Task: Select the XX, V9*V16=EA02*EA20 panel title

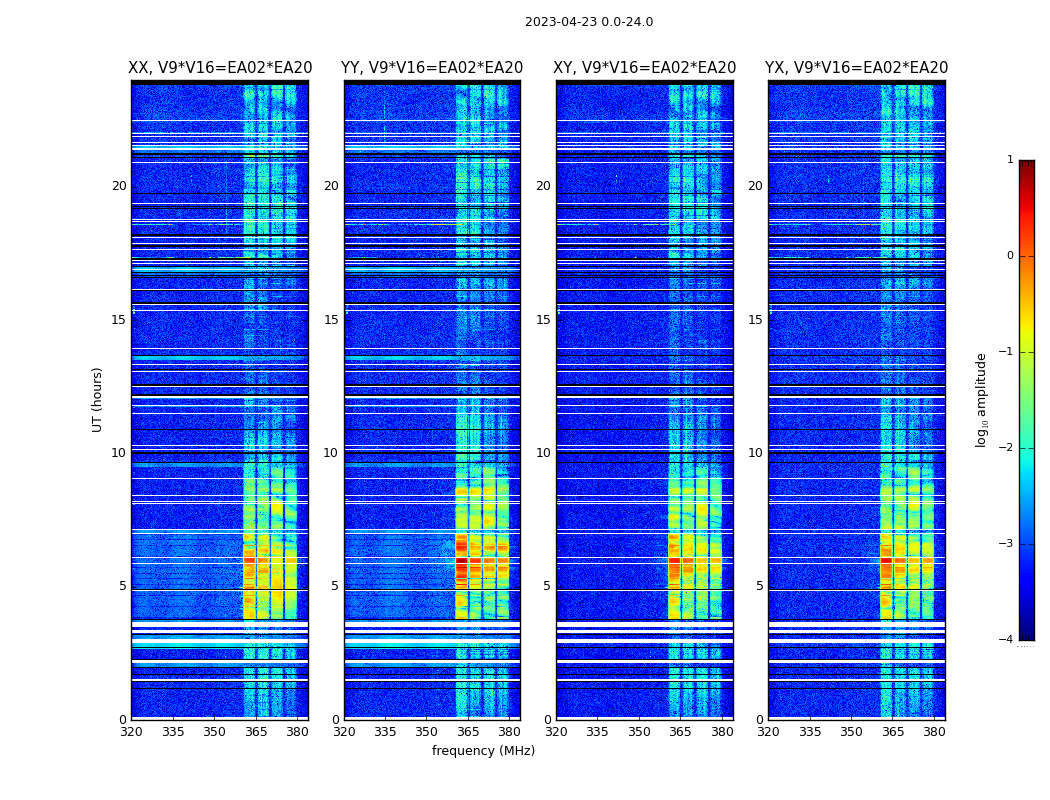Action: click(220, 68)
